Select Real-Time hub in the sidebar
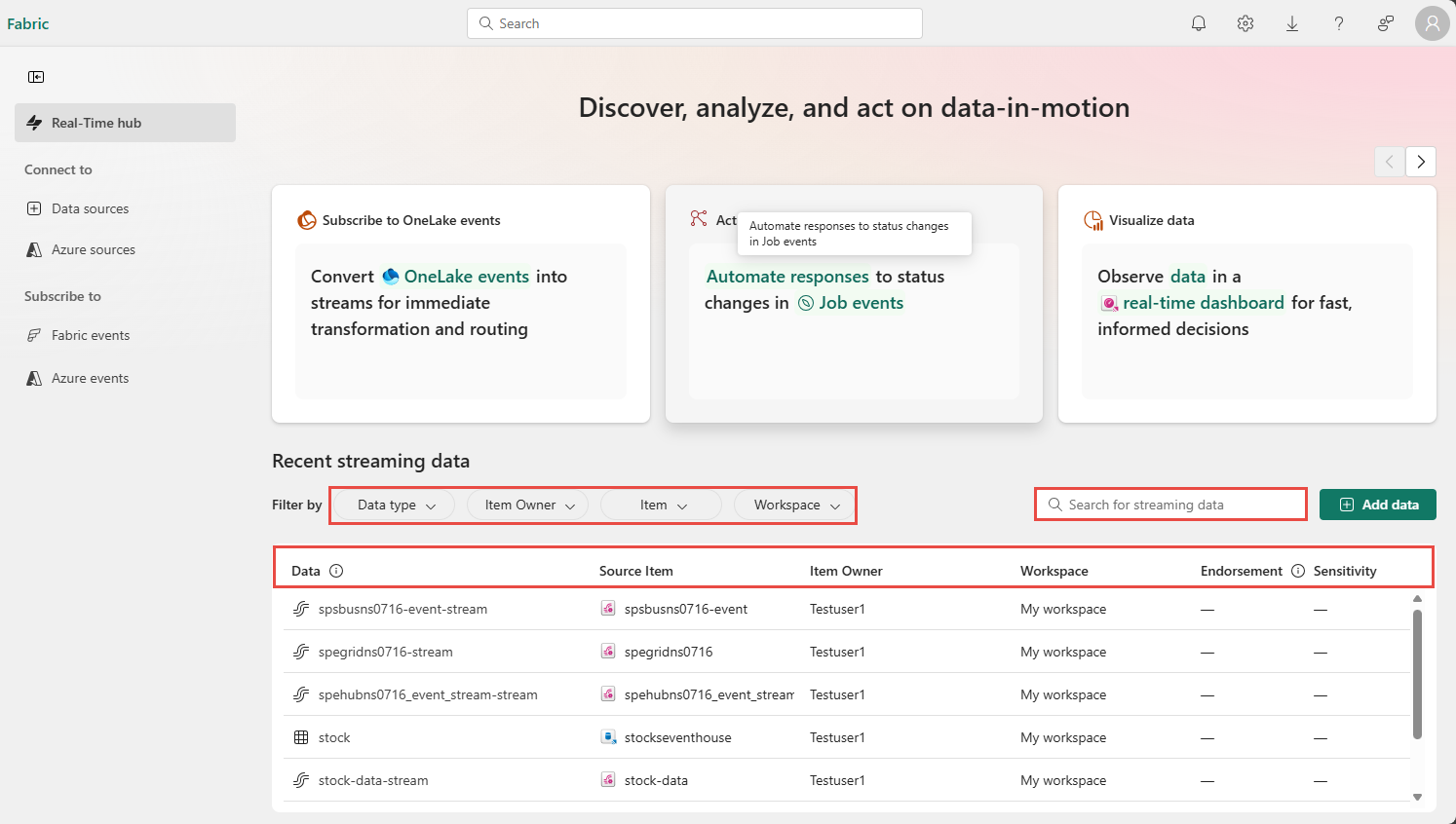The image size is (1456, 824). click(125, 123)
